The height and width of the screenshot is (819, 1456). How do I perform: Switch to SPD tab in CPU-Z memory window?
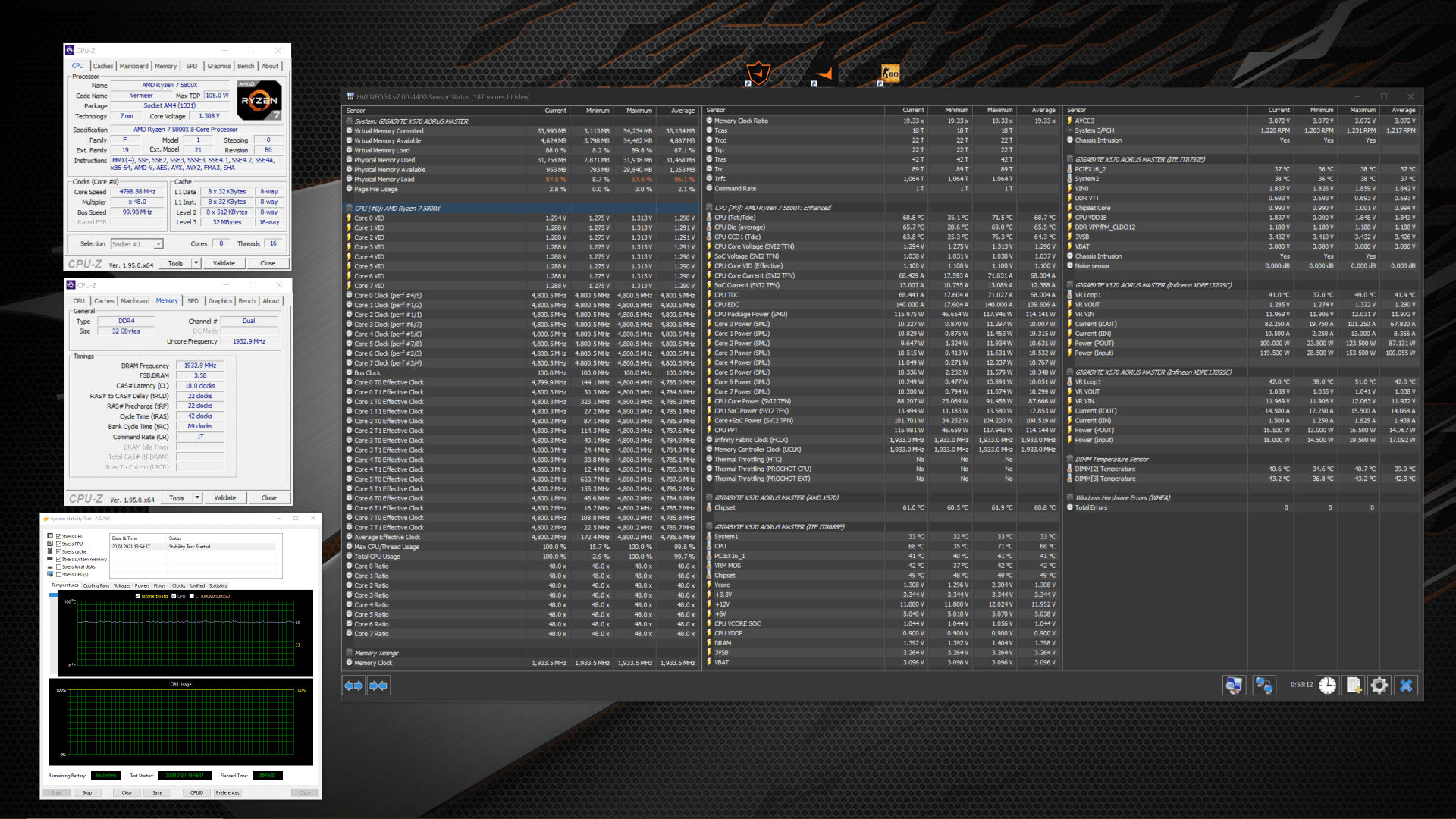(x=193, y=301)
